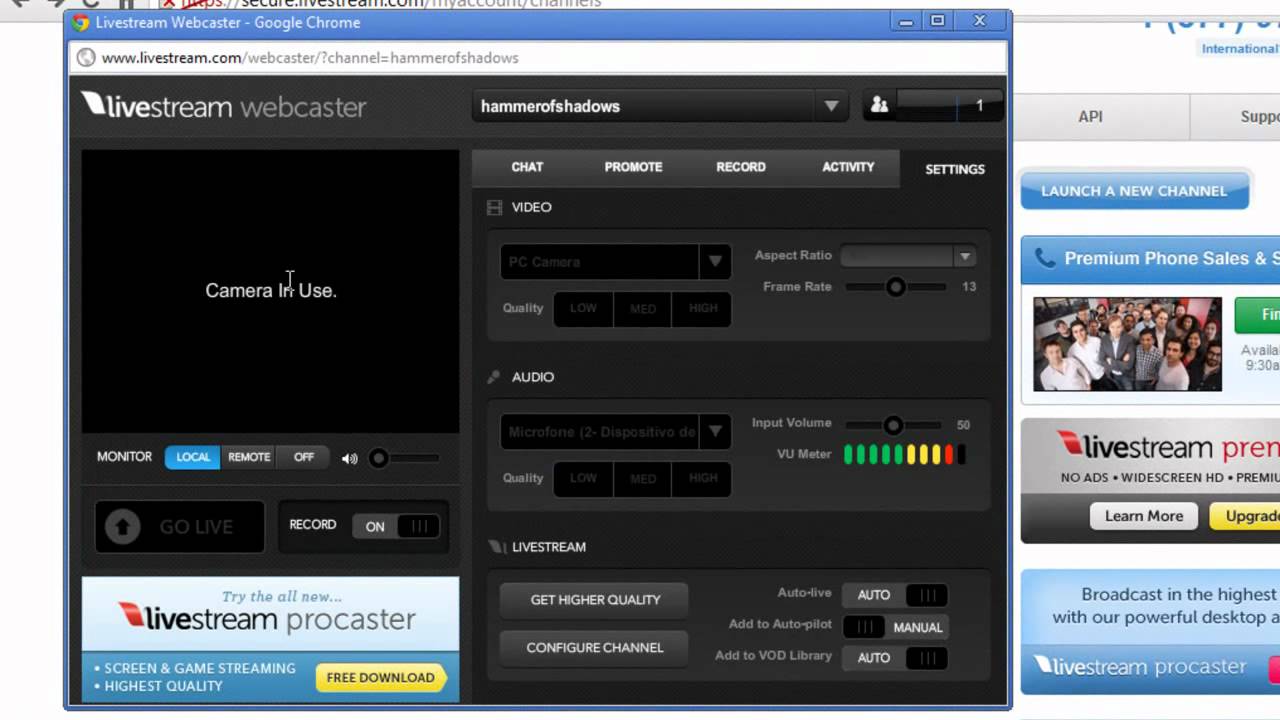Click Launch a New Channel button
Viewport: 1280px width, 720px height.
coord(1134,191)
